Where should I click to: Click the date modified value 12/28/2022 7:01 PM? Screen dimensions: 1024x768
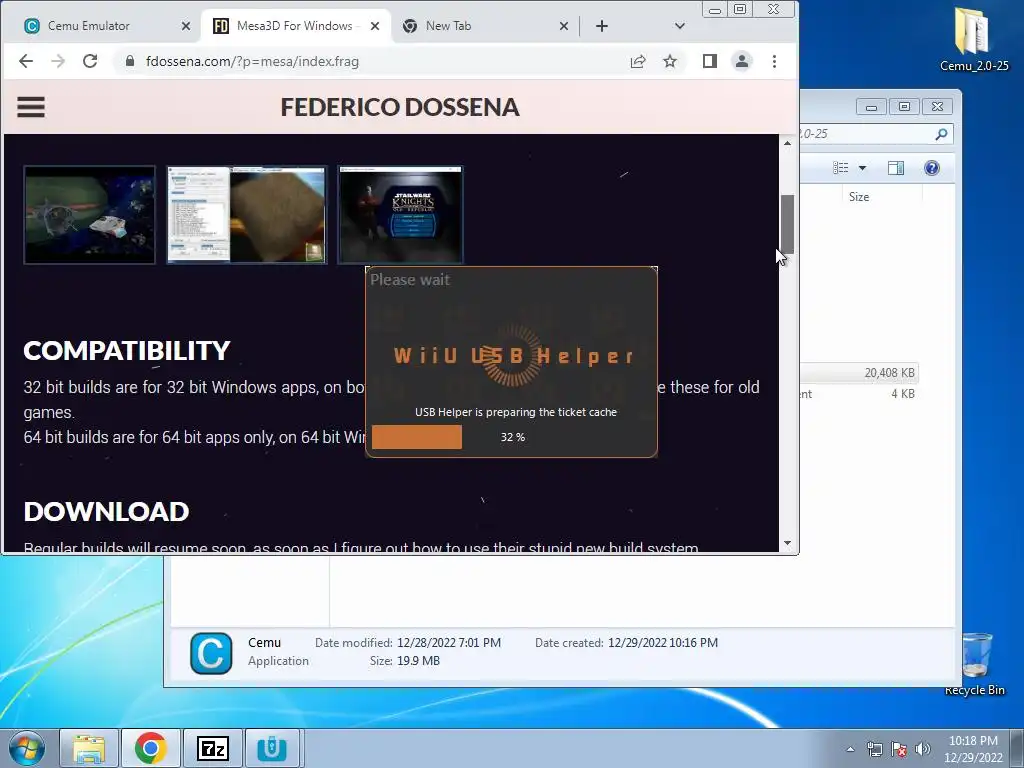click(449, 643)
